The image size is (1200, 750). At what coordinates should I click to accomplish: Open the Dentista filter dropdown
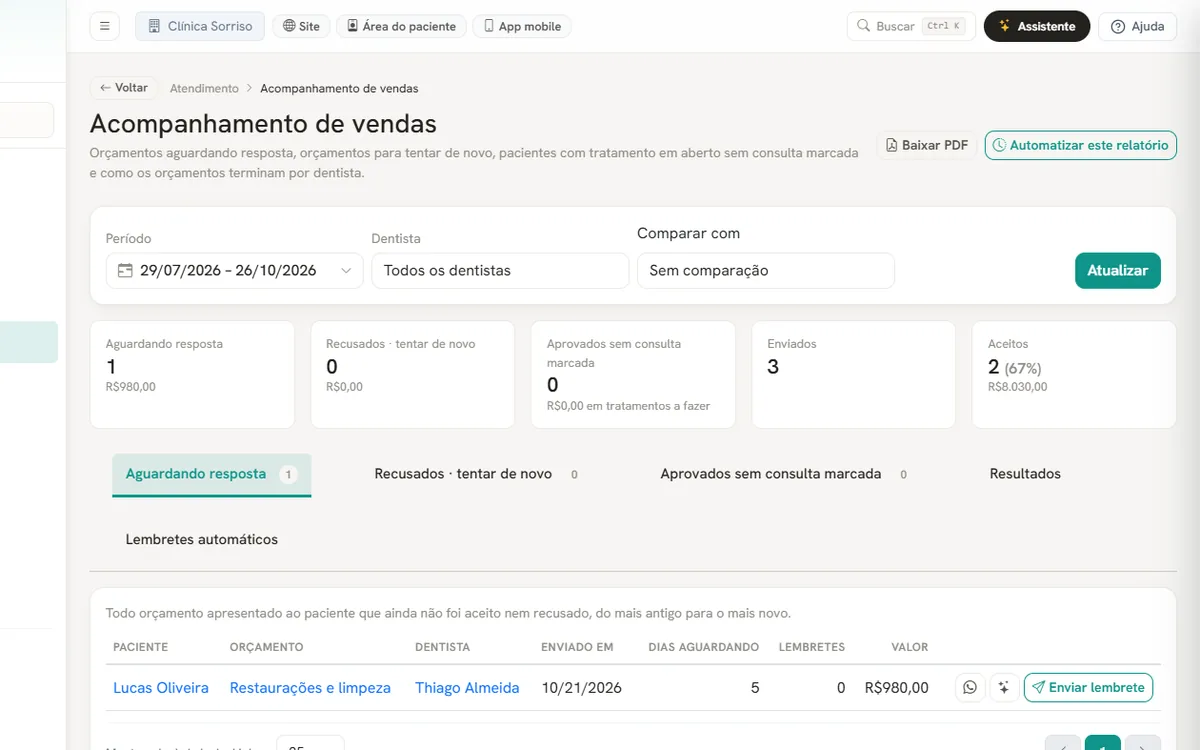coord(500,270)
